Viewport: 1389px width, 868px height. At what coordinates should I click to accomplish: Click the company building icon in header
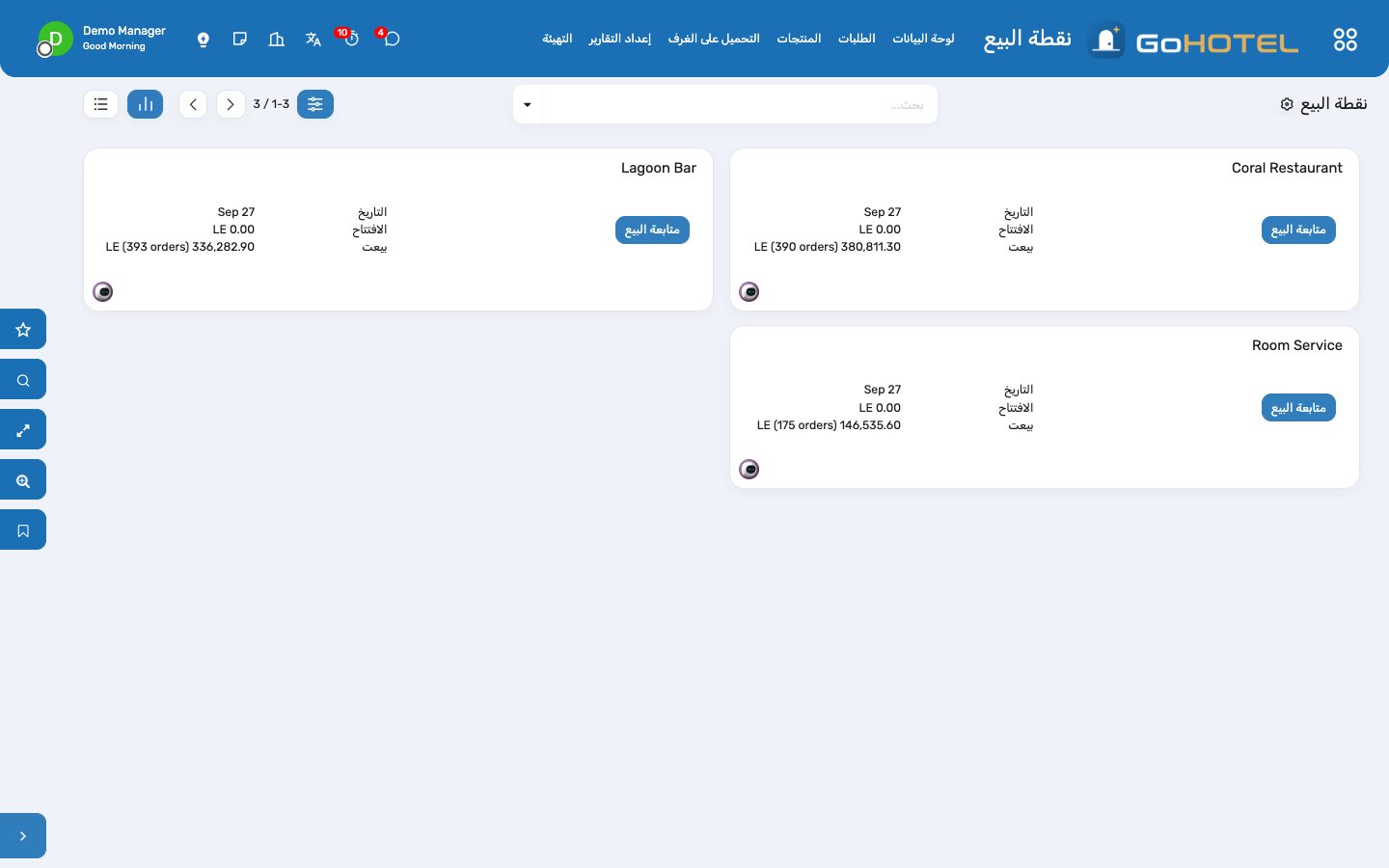click(x=277, y=40)
